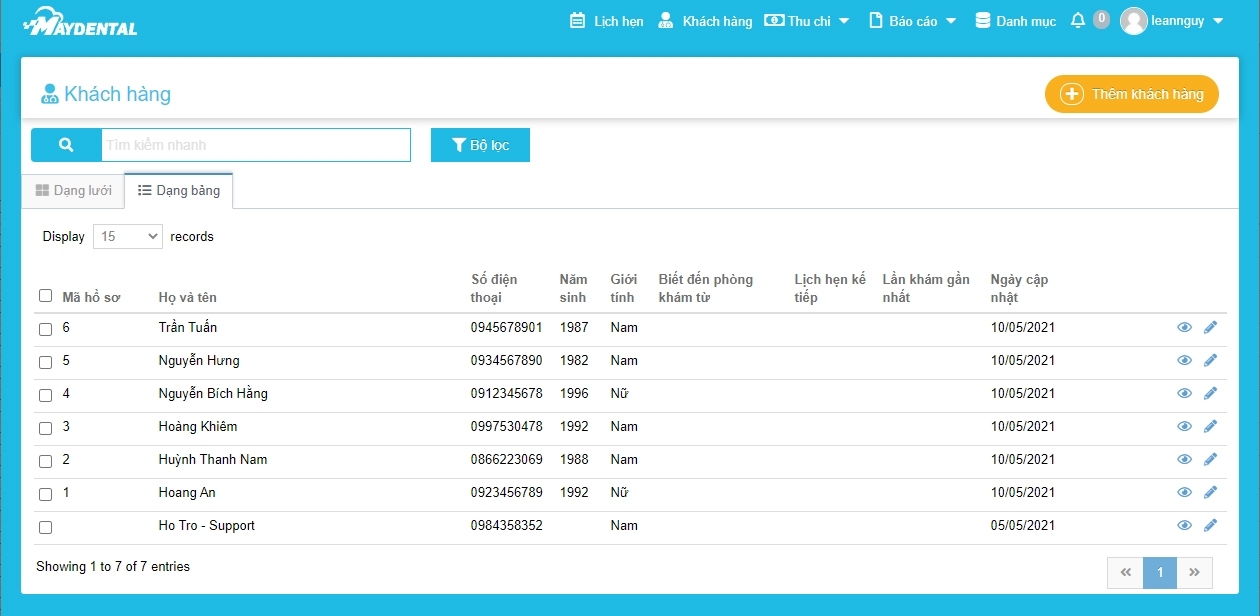Expand the Thu chi menu
The width and height of the screenshot is (1260, 616).
click(x=807, y=21)
